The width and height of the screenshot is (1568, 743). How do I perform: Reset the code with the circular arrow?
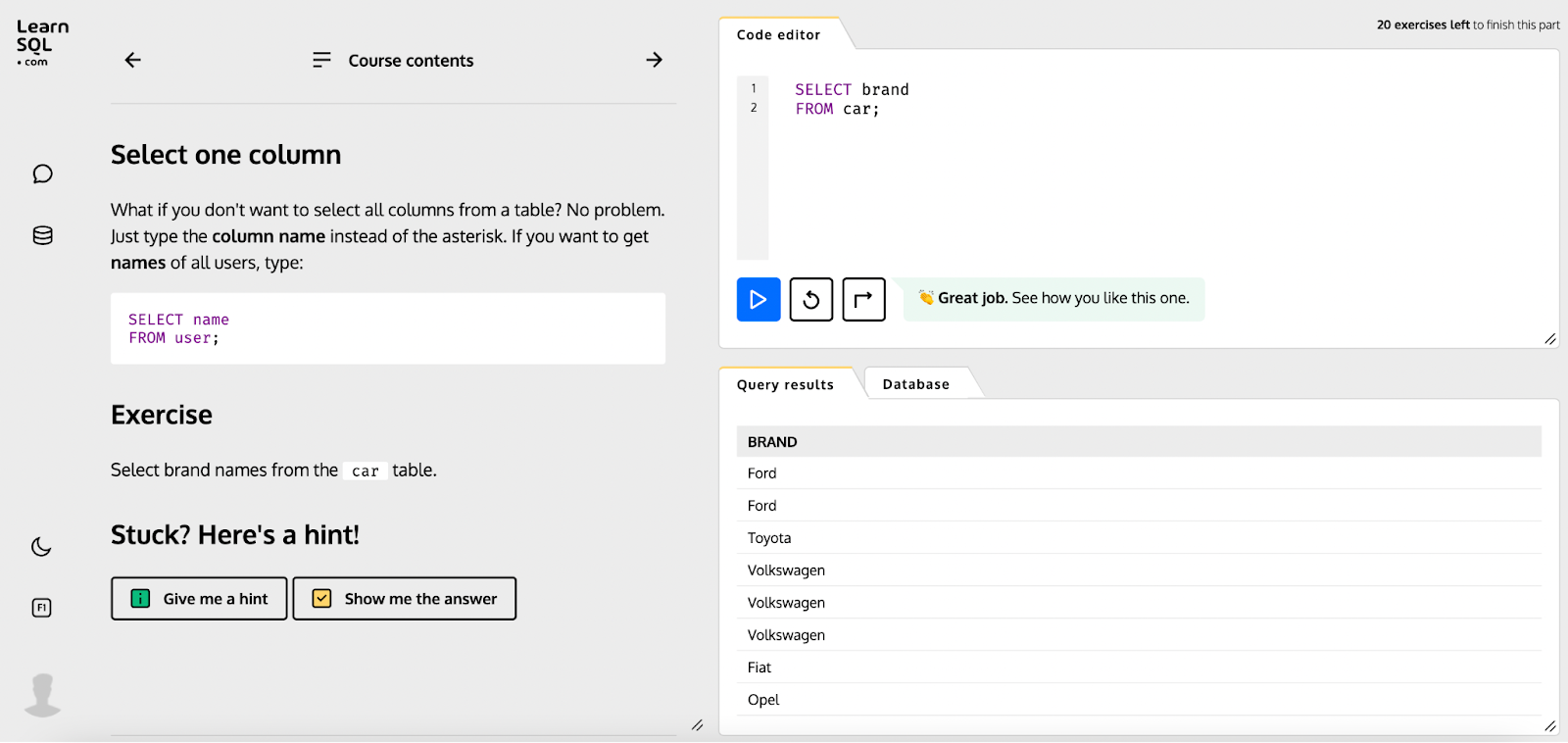coord(811,300)
